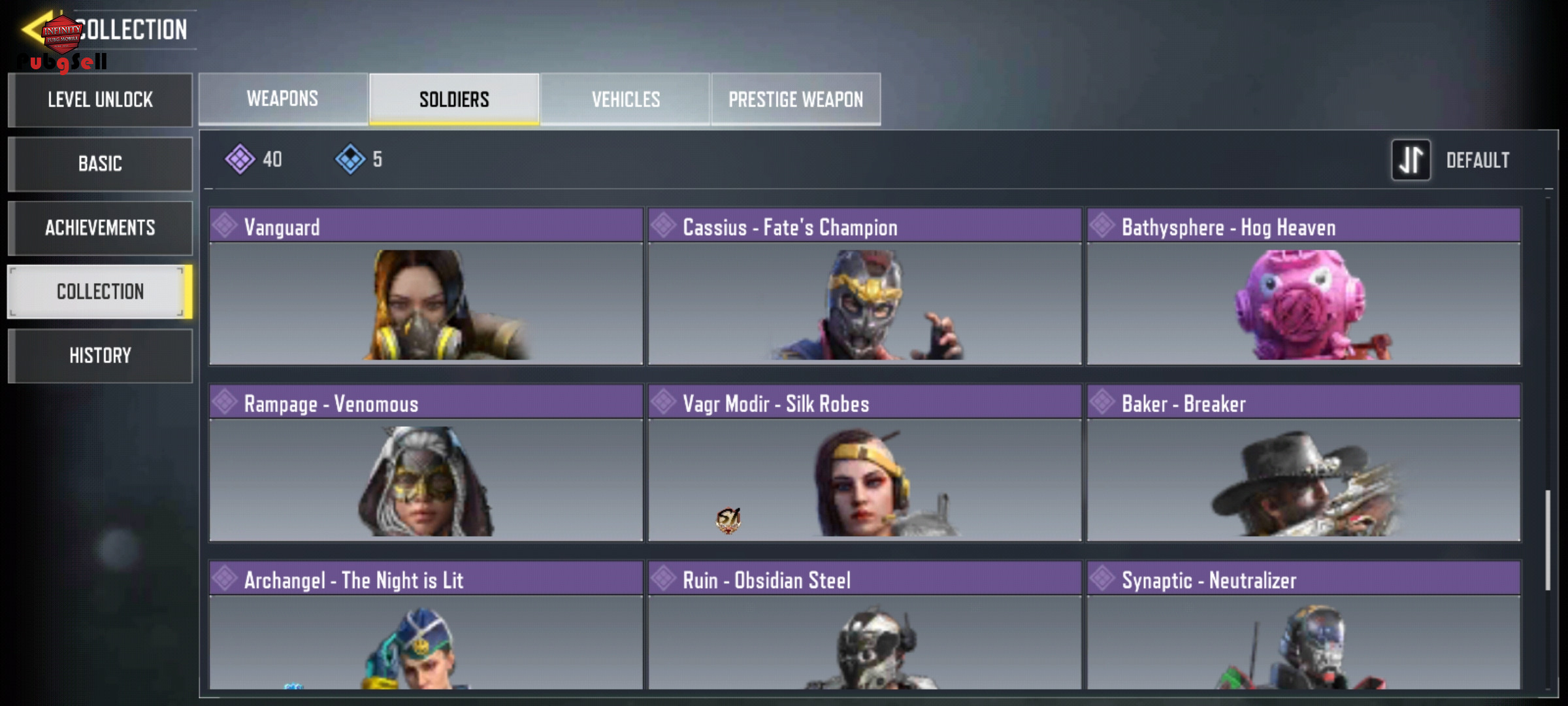Switch to the Weapons tab
1568x706 pixels.
tap(283, 99)
